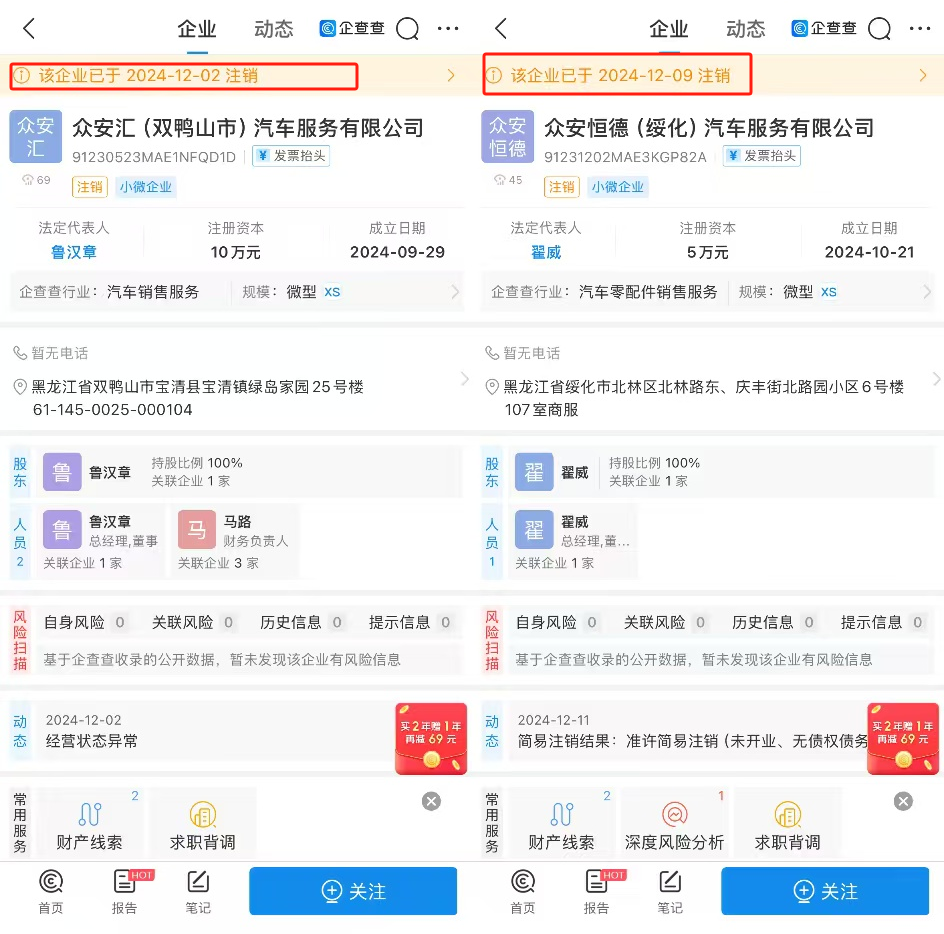Select 企业 tab on 众安恒德 page

pos(669,29)
